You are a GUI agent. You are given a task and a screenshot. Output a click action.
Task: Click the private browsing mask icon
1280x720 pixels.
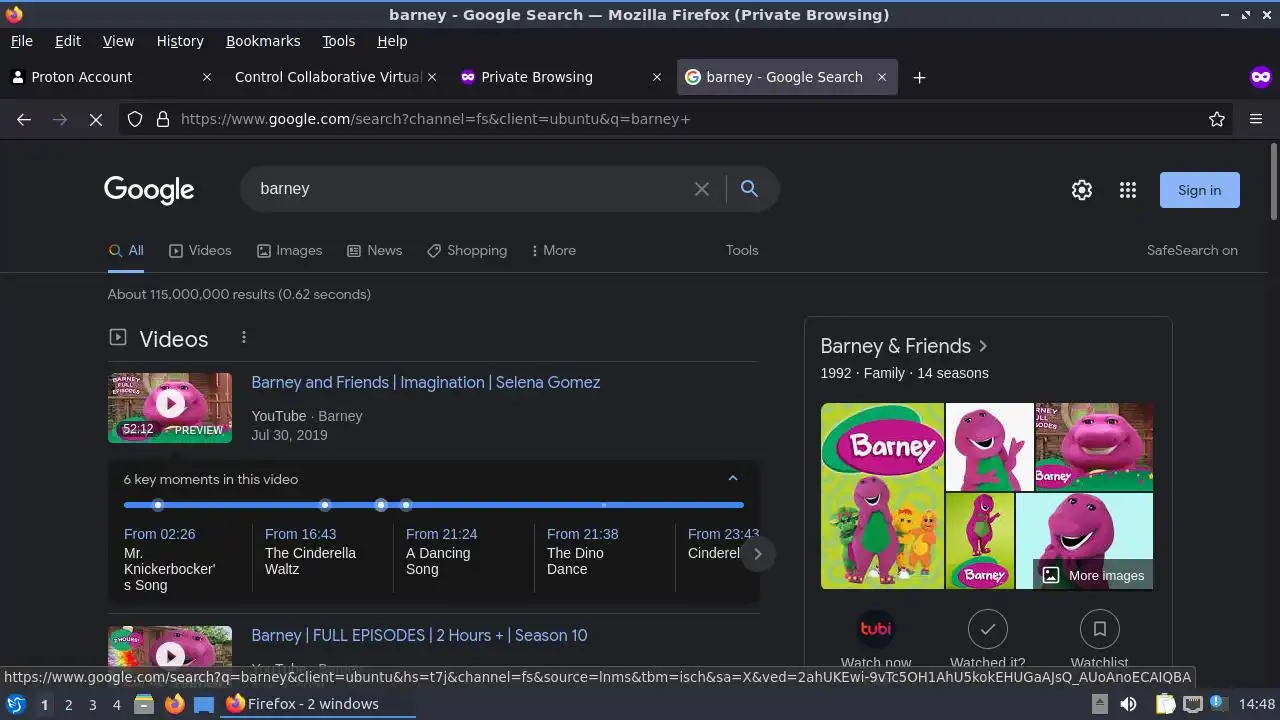(1261, 77)
